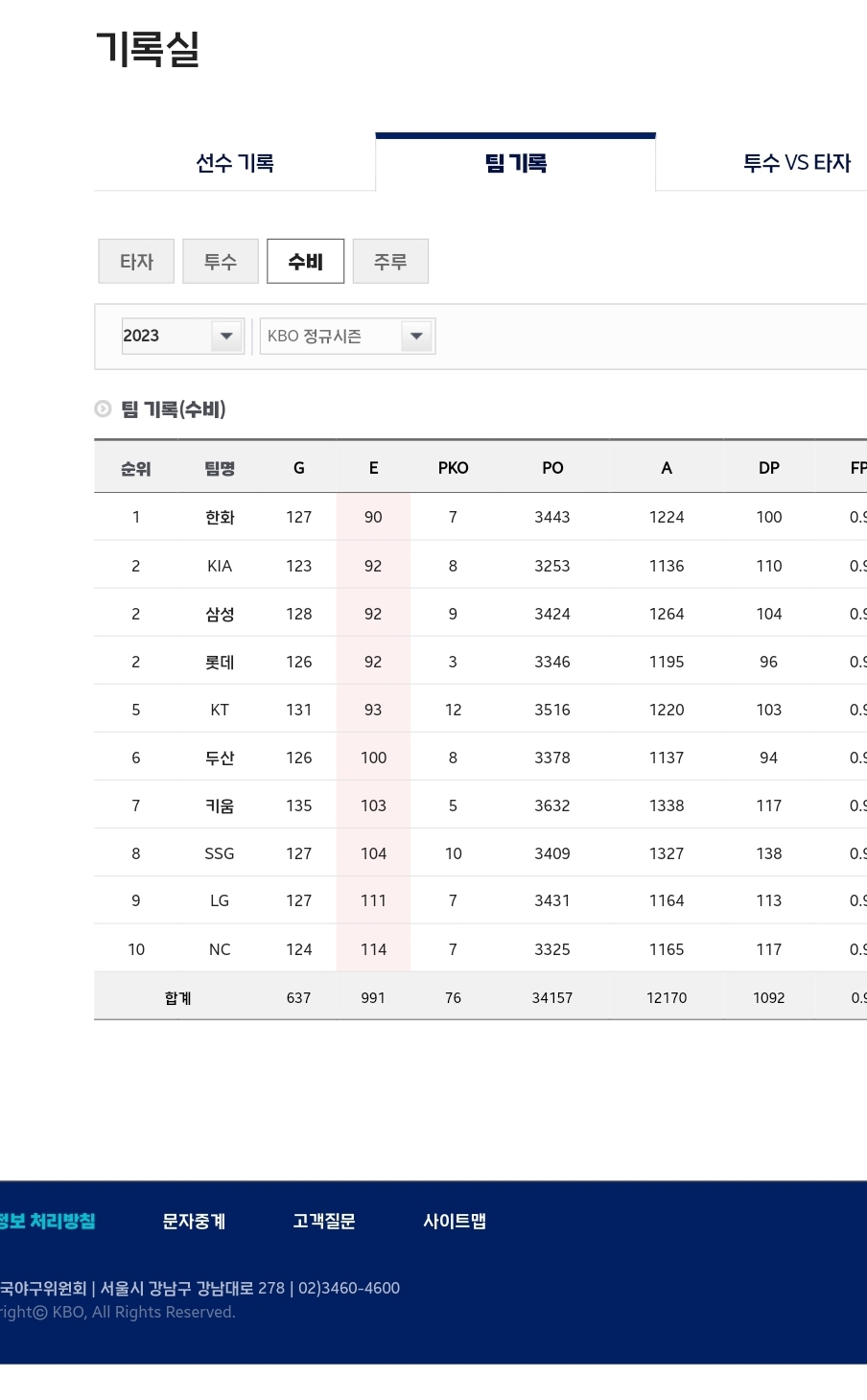Sort by PO putouts column header
The image size is (867, 1400).
click(552, 468)
